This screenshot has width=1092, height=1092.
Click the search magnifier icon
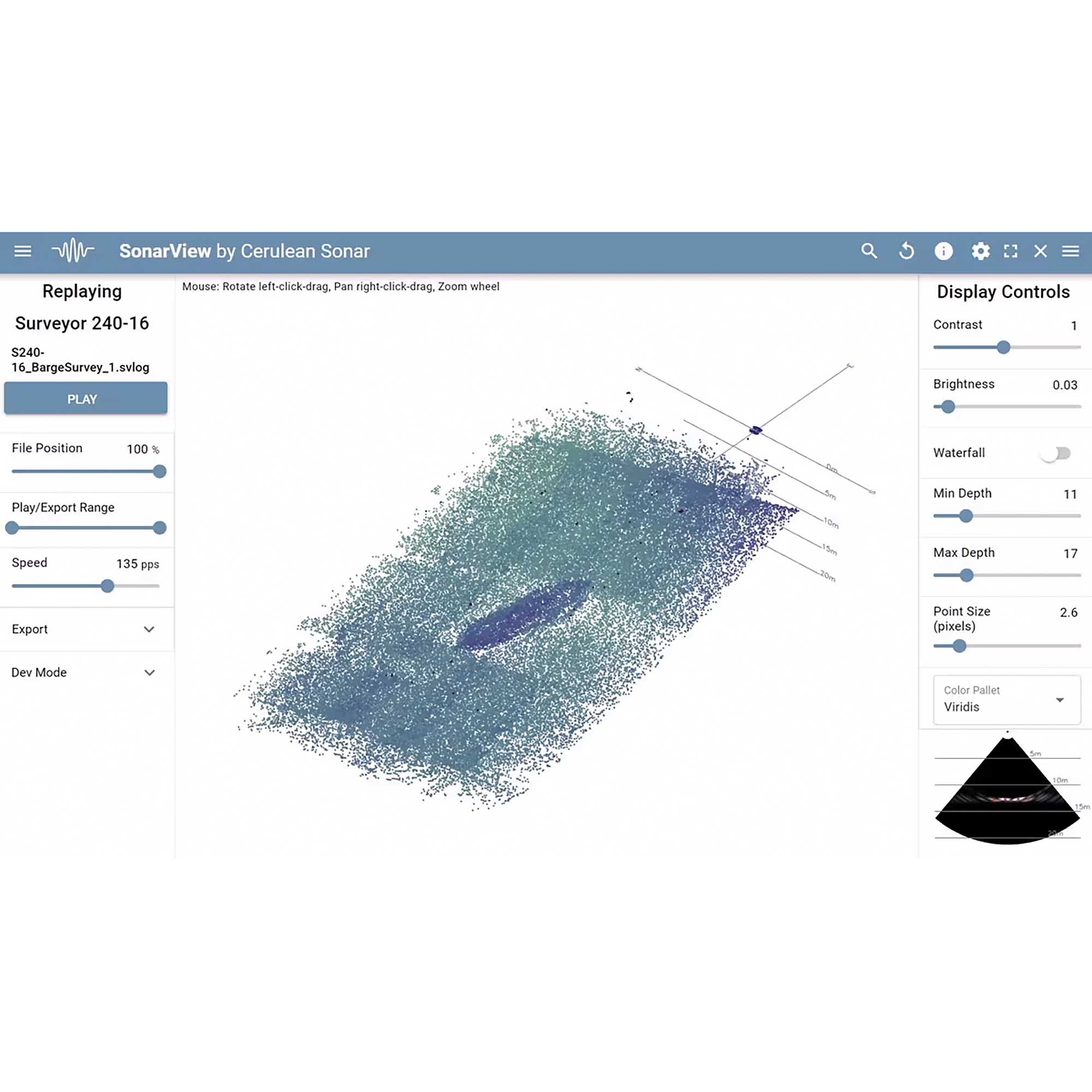click(x=869, y=251)
